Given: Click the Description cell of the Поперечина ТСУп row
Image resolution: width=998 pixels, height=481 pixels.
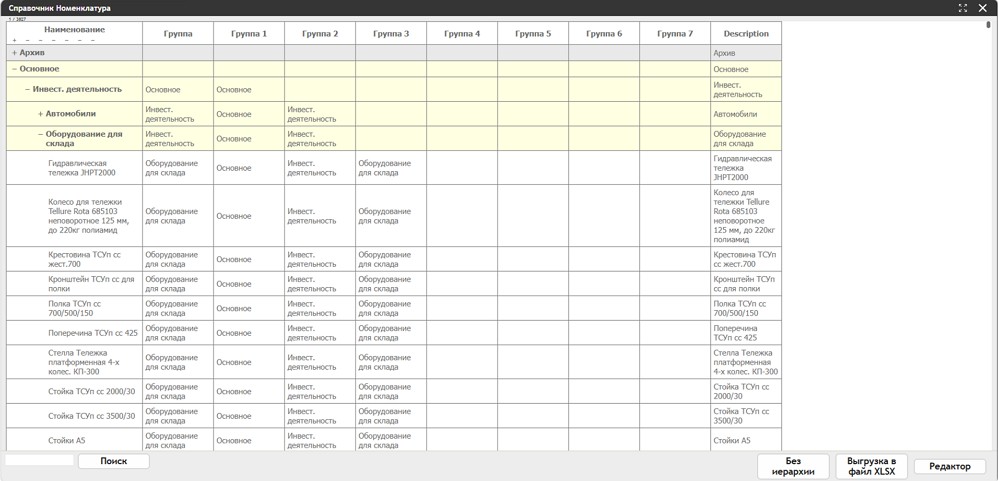Looking at the screenshot, I should [746, 333].
